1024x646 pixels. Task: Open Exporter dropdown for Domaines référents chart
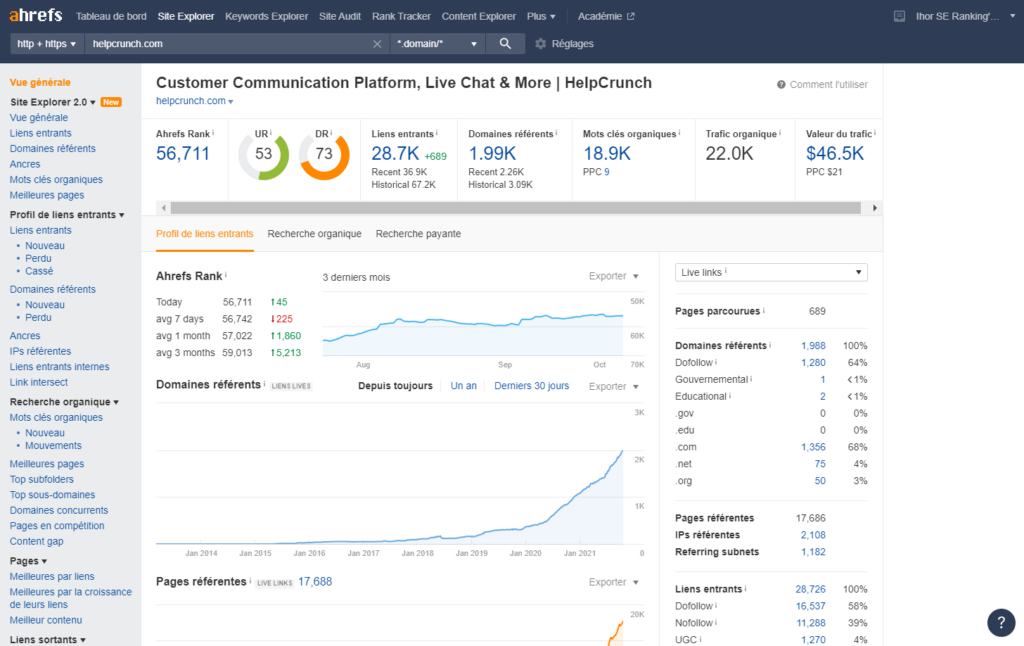pyautogui.click(x=613, y=387)
